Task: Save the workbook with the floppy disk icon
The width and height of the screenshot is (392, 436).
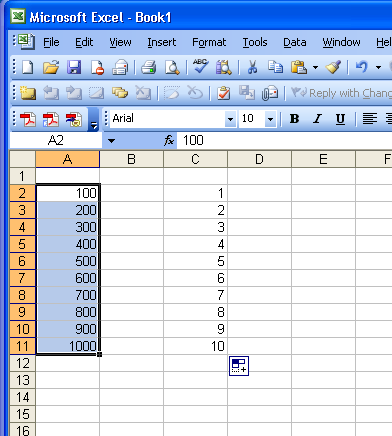Action: click(x=74, y=68)
